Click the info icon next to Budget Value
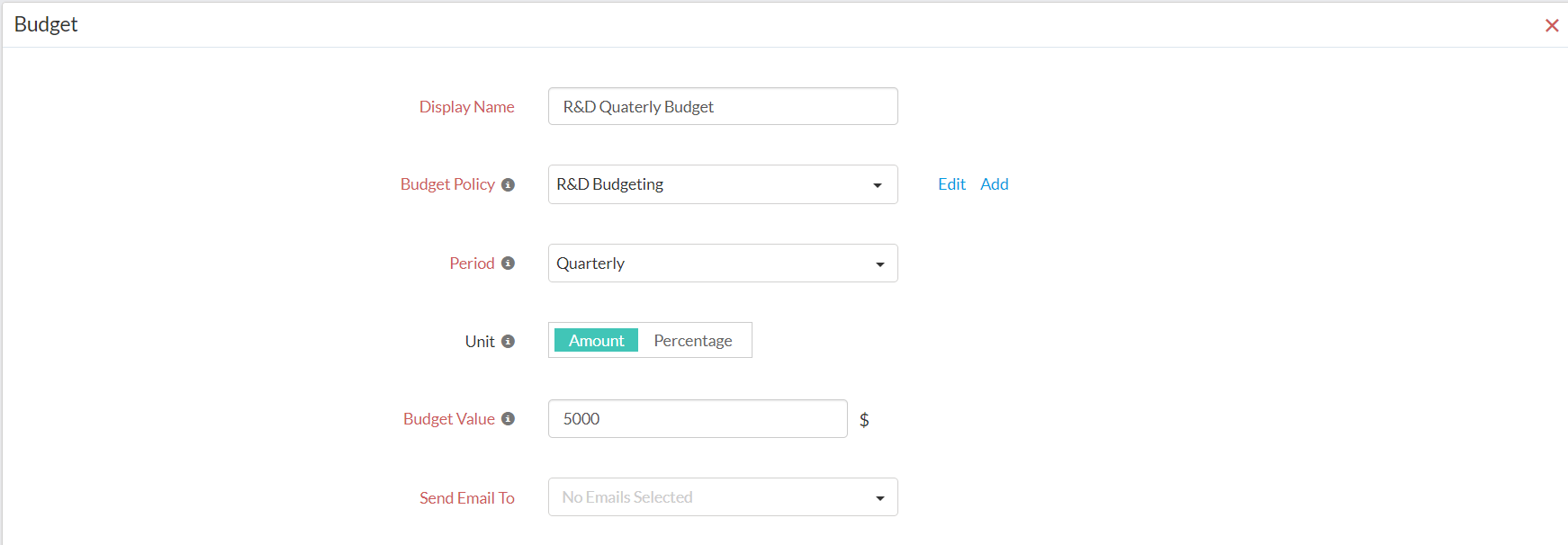This screenshot has height=545, width=1568. pyautogui.click(x=509, y=418)
